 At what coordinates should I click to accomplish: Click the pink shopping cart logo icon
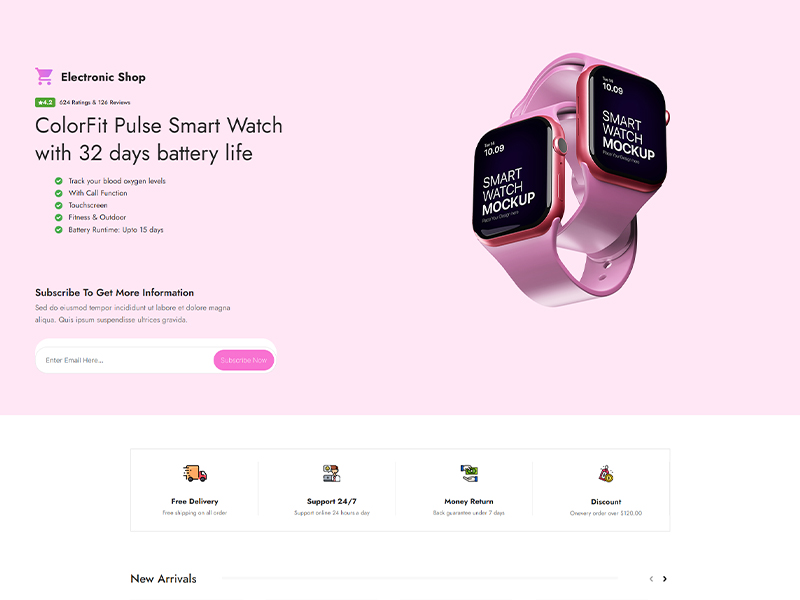click(44, 77)
